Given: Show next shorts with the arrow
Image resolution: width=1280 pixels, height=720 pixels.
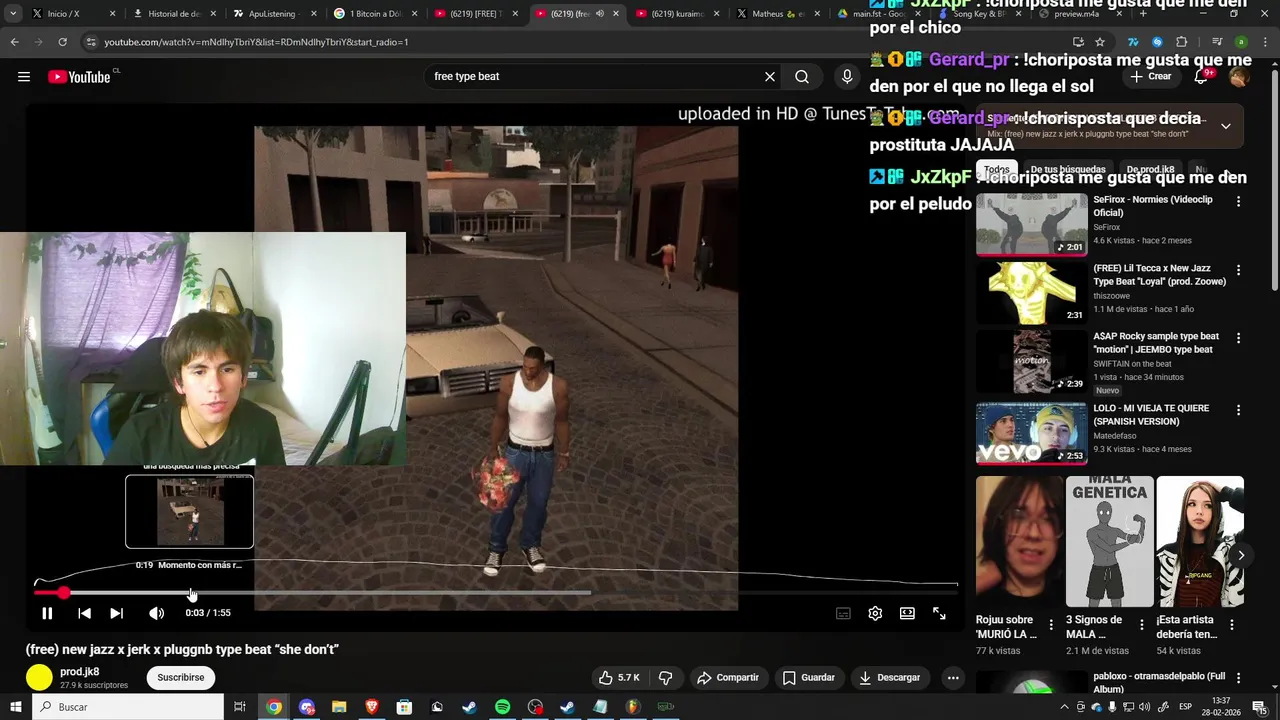Looking at the screenshot, I should coord(1241,555).
